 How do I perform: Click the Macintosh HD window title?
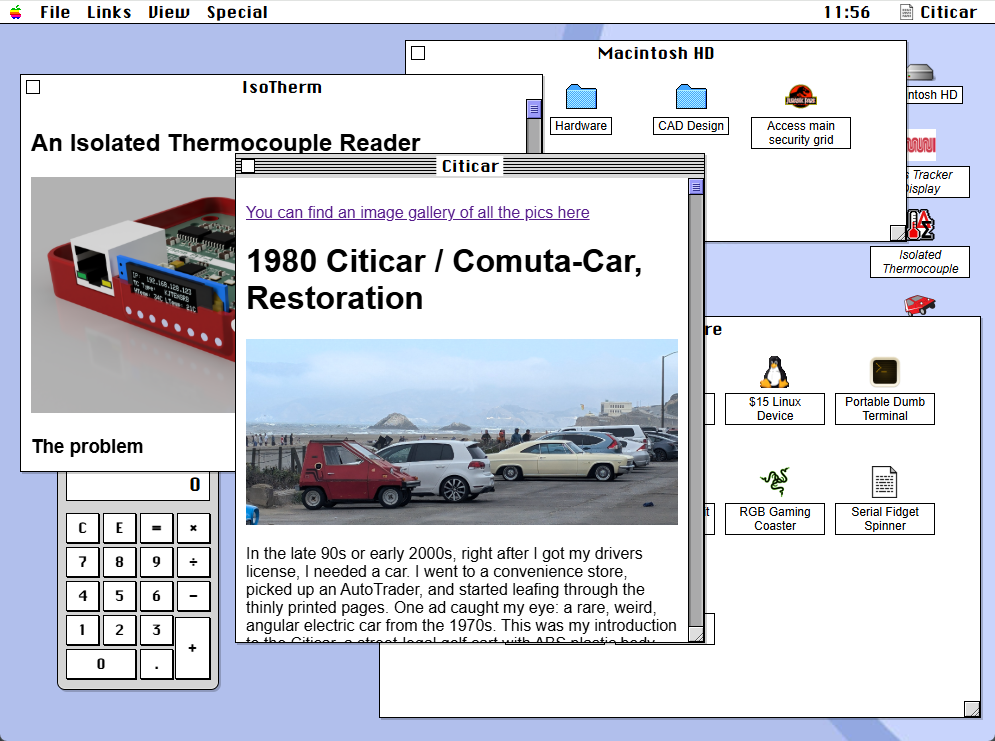pyautogui.click(x=656, y=53)
